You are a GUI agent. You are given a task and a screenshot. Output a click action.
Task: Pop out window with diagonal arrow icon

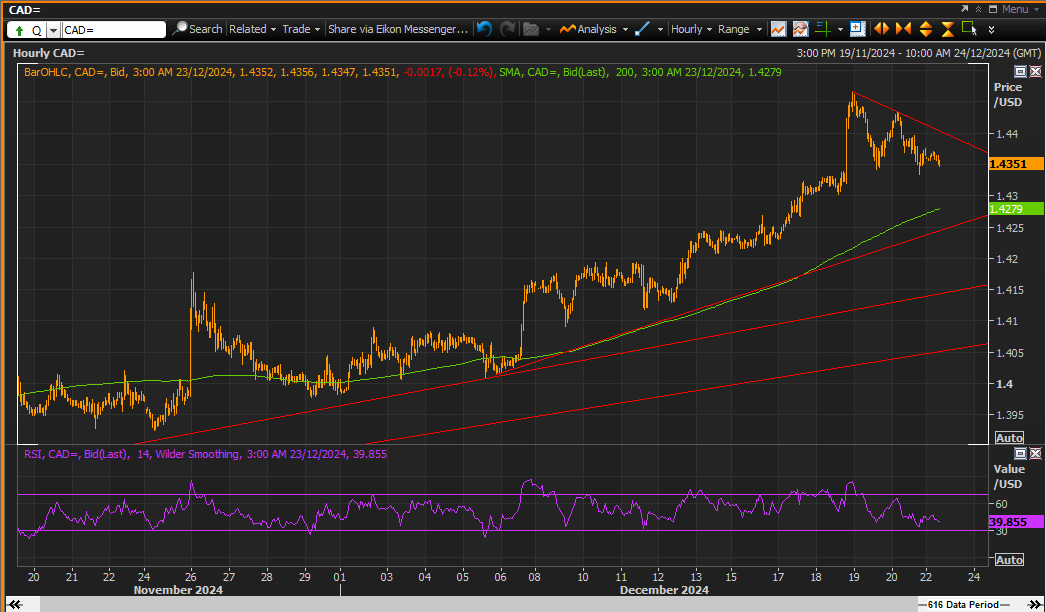pyautogui.click(x=965, y=9)
